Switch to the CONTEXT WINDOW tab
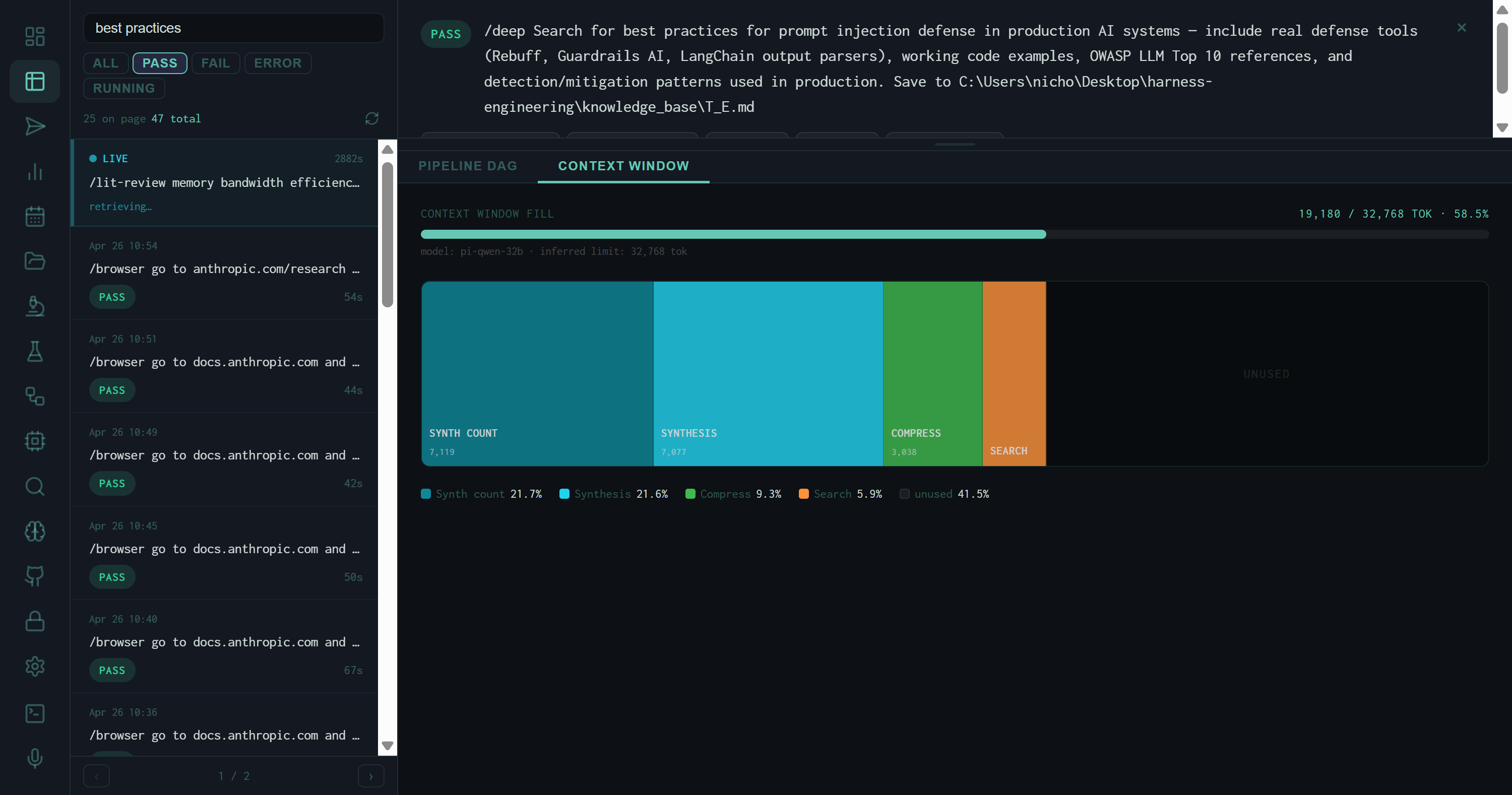Viewport: 1512px width, 795px height. point(623,166)
